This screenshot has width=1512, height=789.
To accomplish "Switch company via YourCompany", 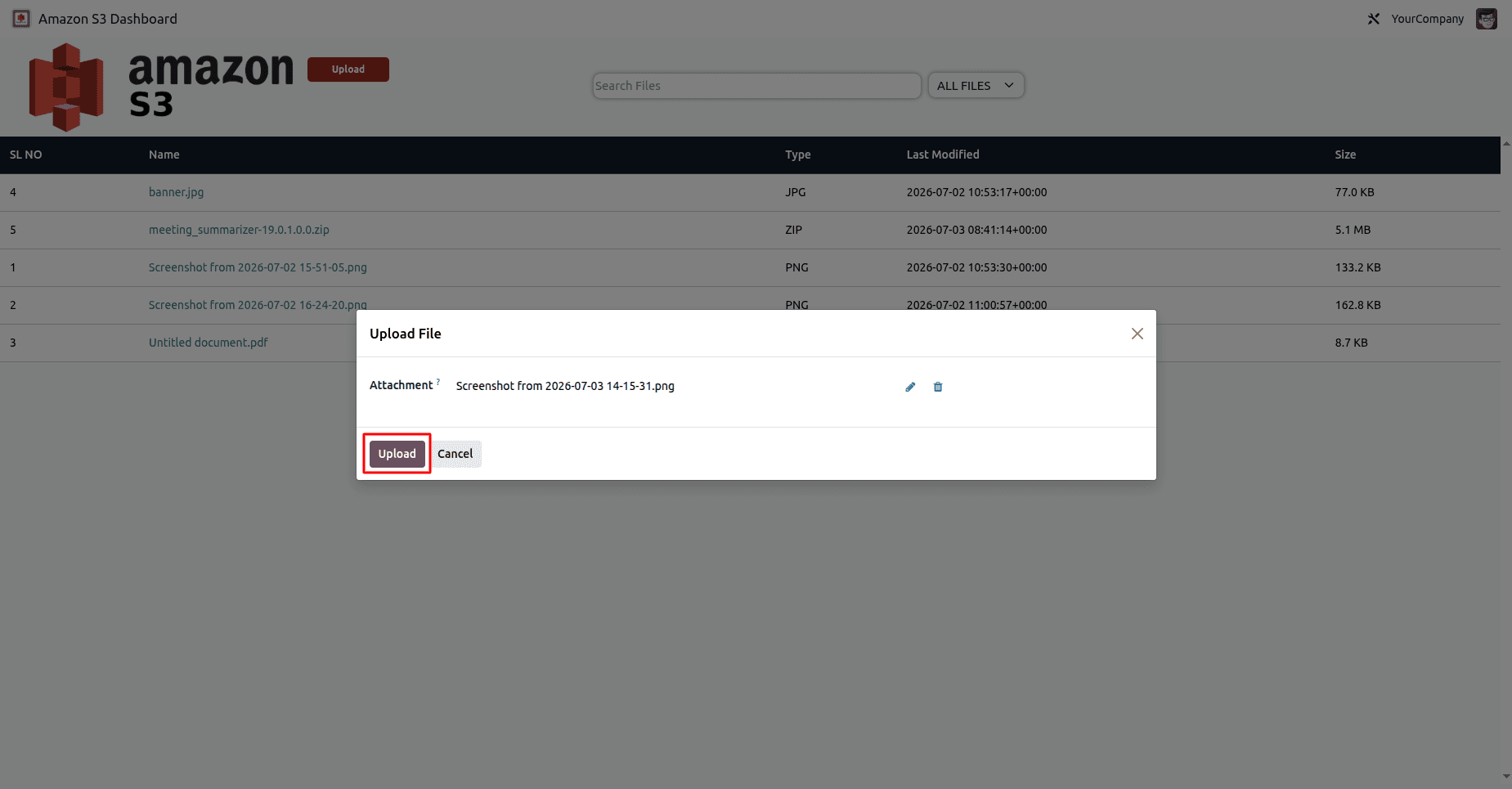I will (x=1427, y=19).
